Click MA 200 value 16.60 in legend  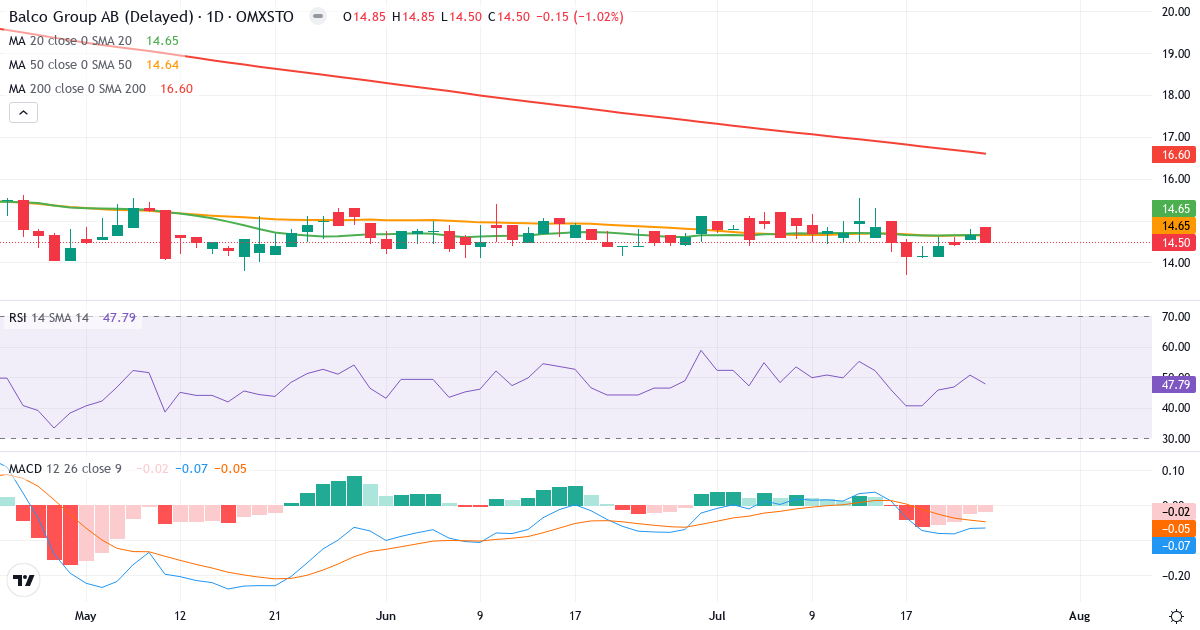[176, 89]
